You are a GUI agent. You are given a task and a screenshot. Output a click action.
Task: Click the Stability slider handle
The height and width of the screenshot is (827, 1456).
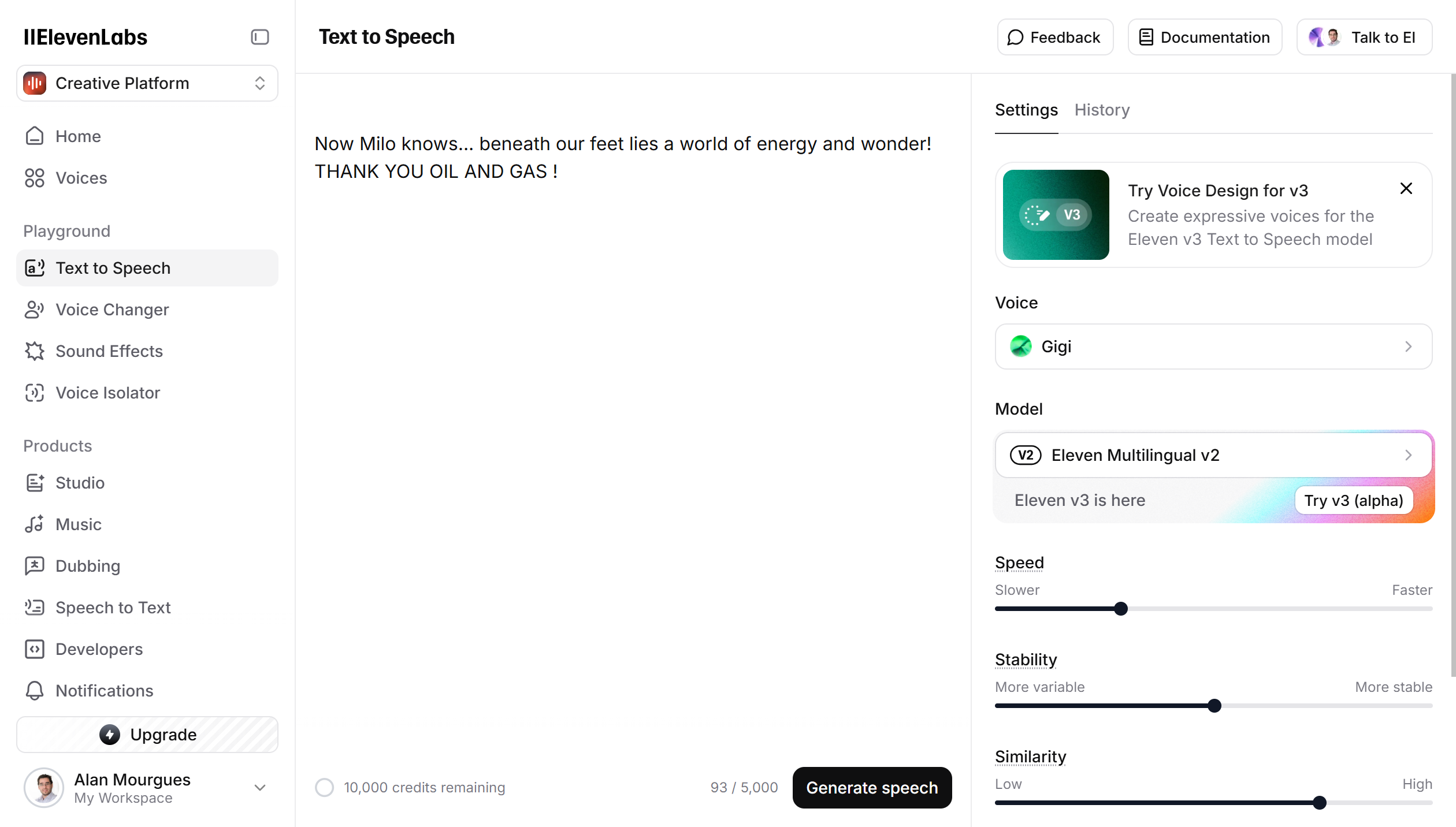[1214, 706]
